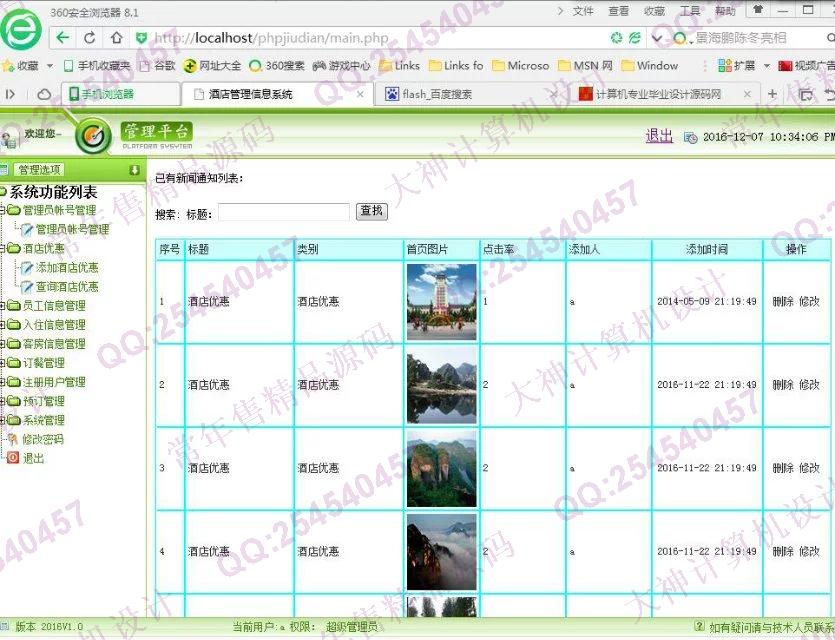Click the 查找 search button
835x640 pixels.
(372, 211)
